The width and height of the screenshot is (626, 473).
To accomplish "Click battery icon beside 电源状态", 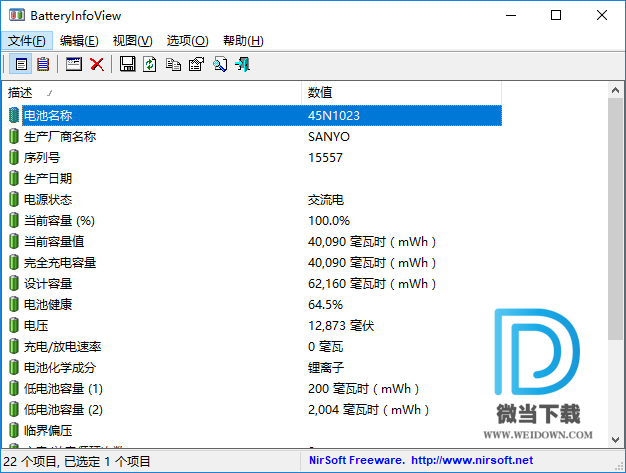I will pos(14,199).
